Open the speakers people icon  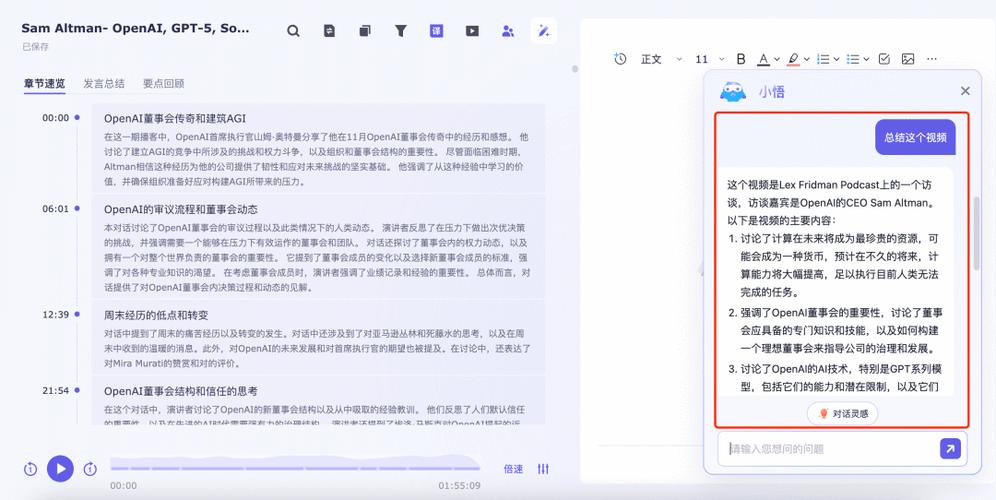coord(508,30)
